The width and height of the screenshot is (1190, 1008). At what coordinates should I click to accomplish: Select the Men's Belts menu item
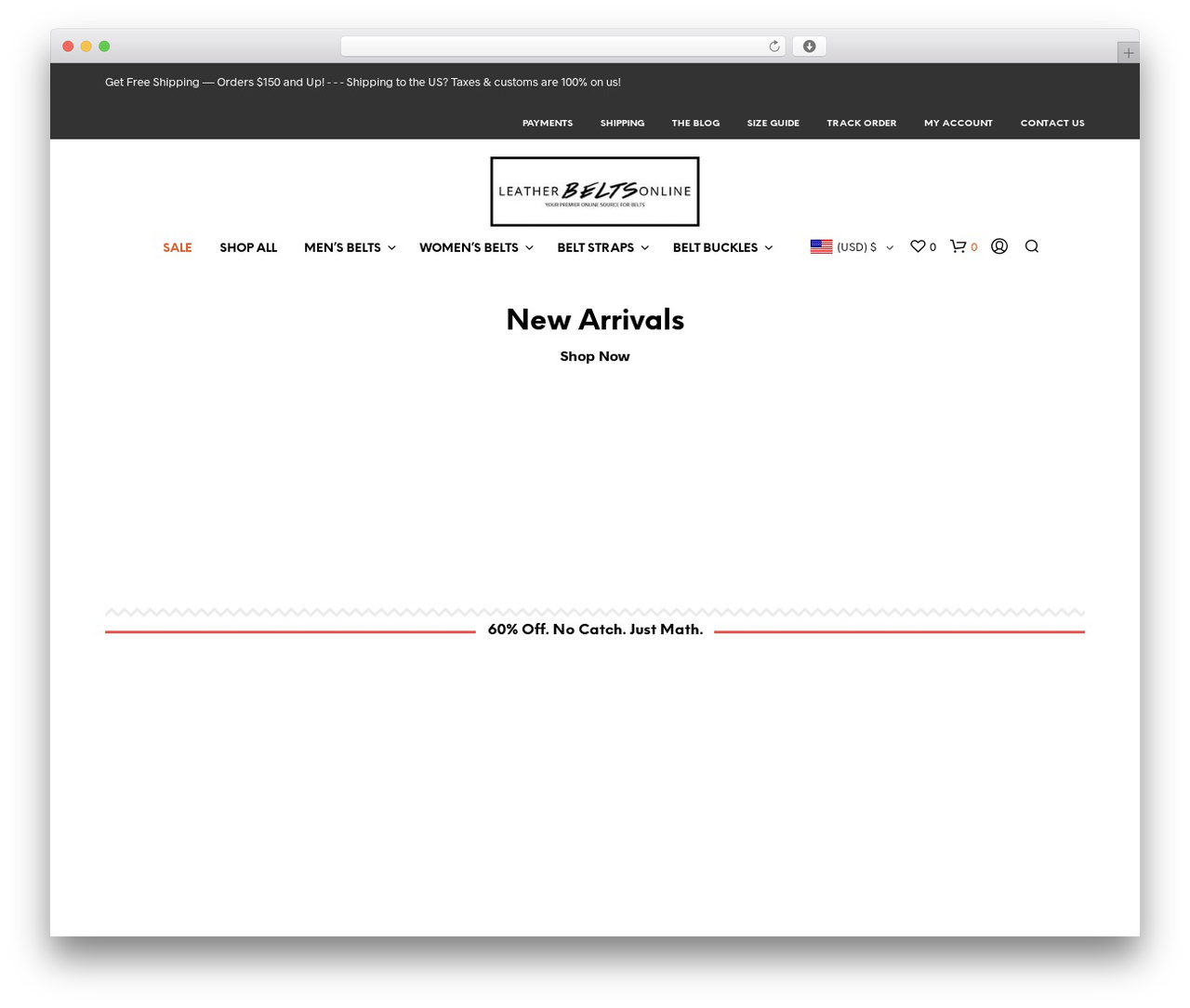point(342,247)
